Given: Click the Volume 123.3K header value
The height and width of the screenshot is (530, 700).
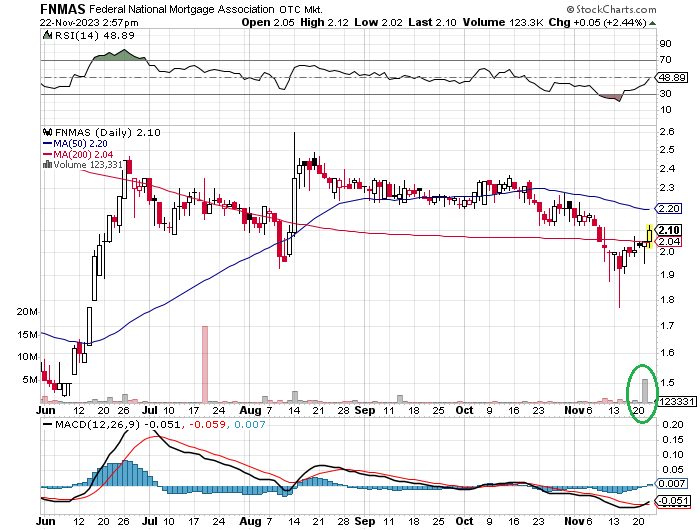Looking at the screenshot, I should tap(503, 22).
